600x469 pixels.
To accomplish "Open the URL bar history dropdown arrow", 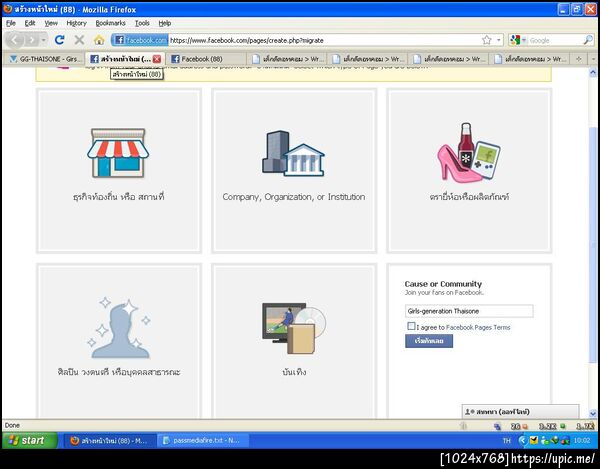I will (x=499, y=40).
